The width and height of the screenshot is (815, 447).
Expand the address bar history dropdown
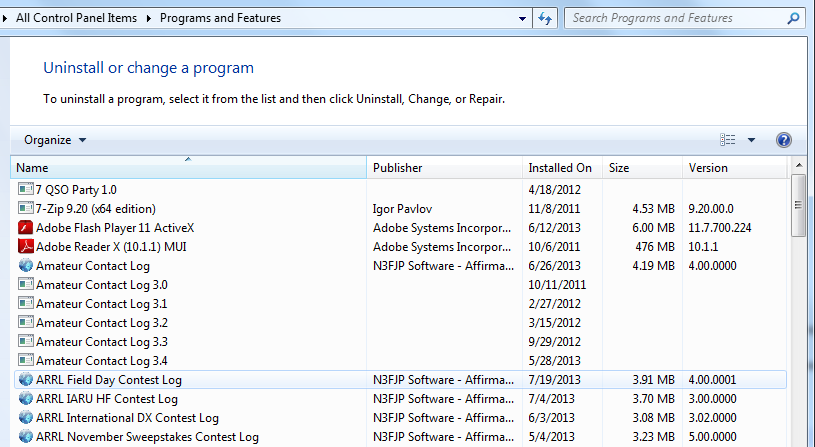point(522,19)
